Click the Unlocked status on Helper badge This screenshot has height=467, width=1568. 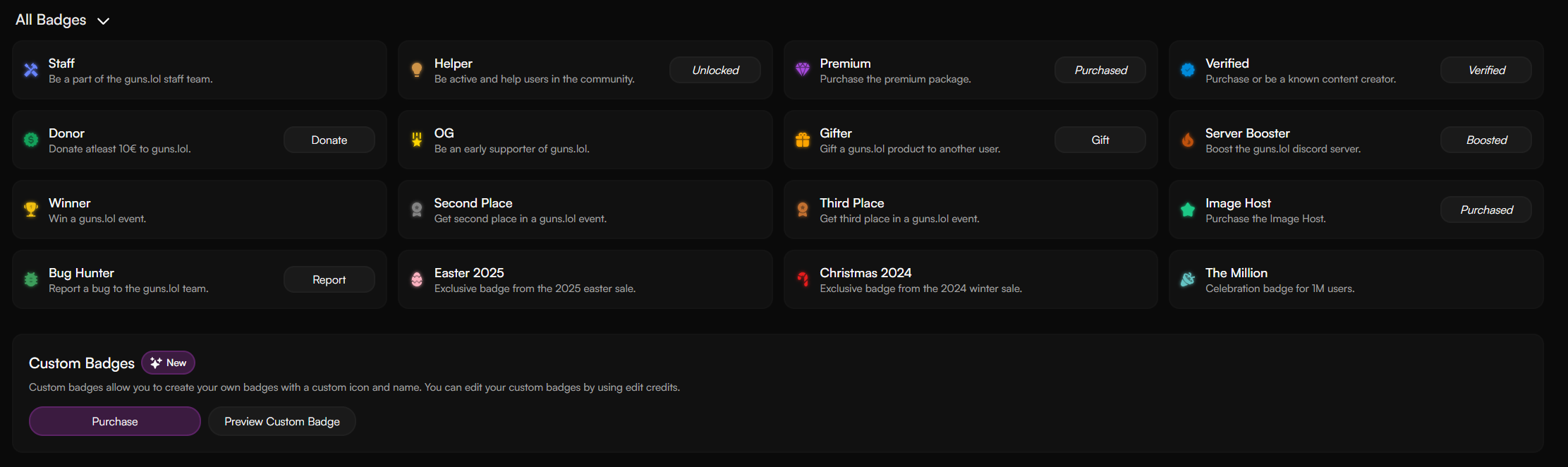[715, 70]
